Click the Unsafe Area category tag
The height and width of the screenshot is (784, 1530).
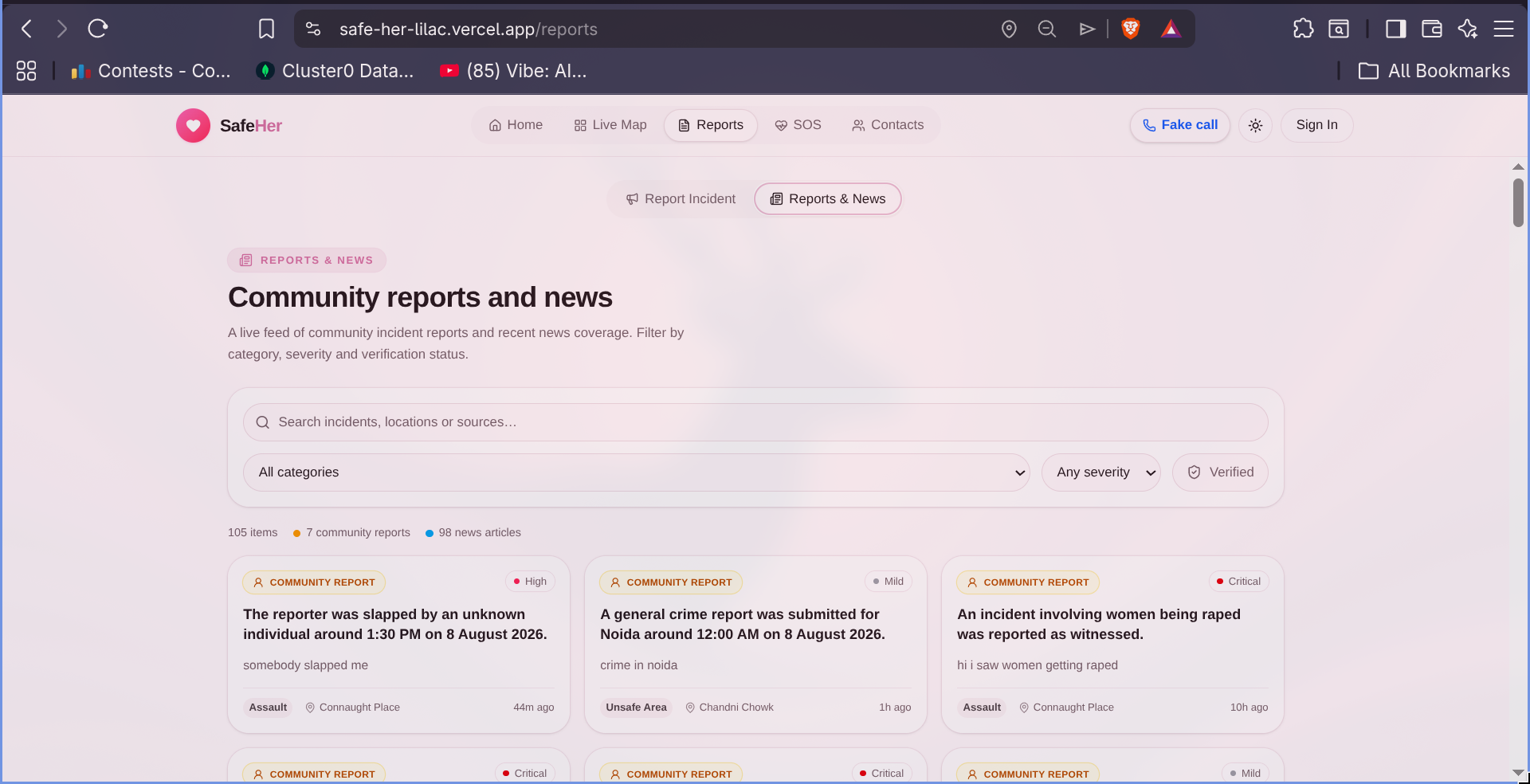(636, 708)
